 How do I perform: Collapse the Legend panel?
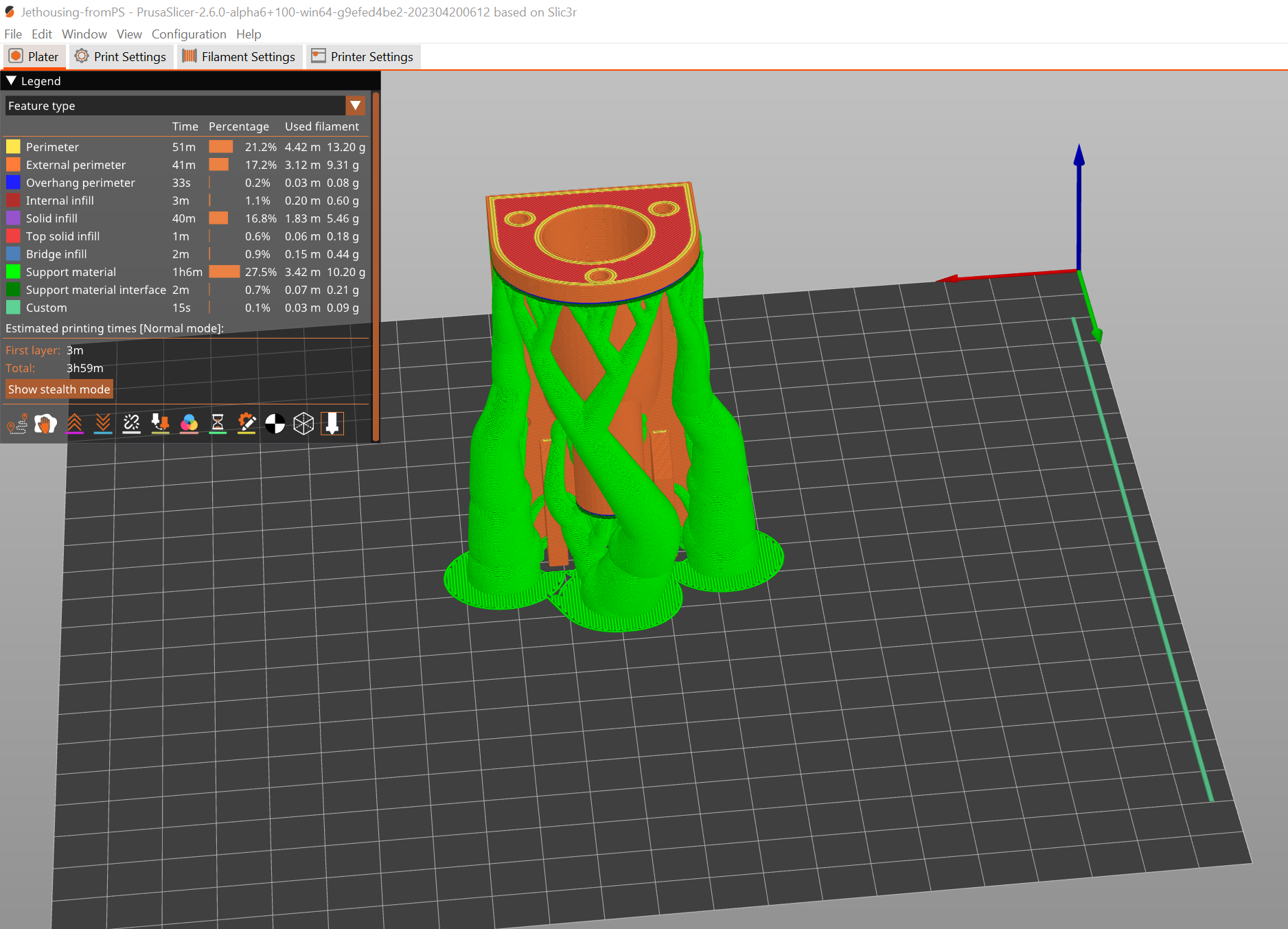pos(11,80)
